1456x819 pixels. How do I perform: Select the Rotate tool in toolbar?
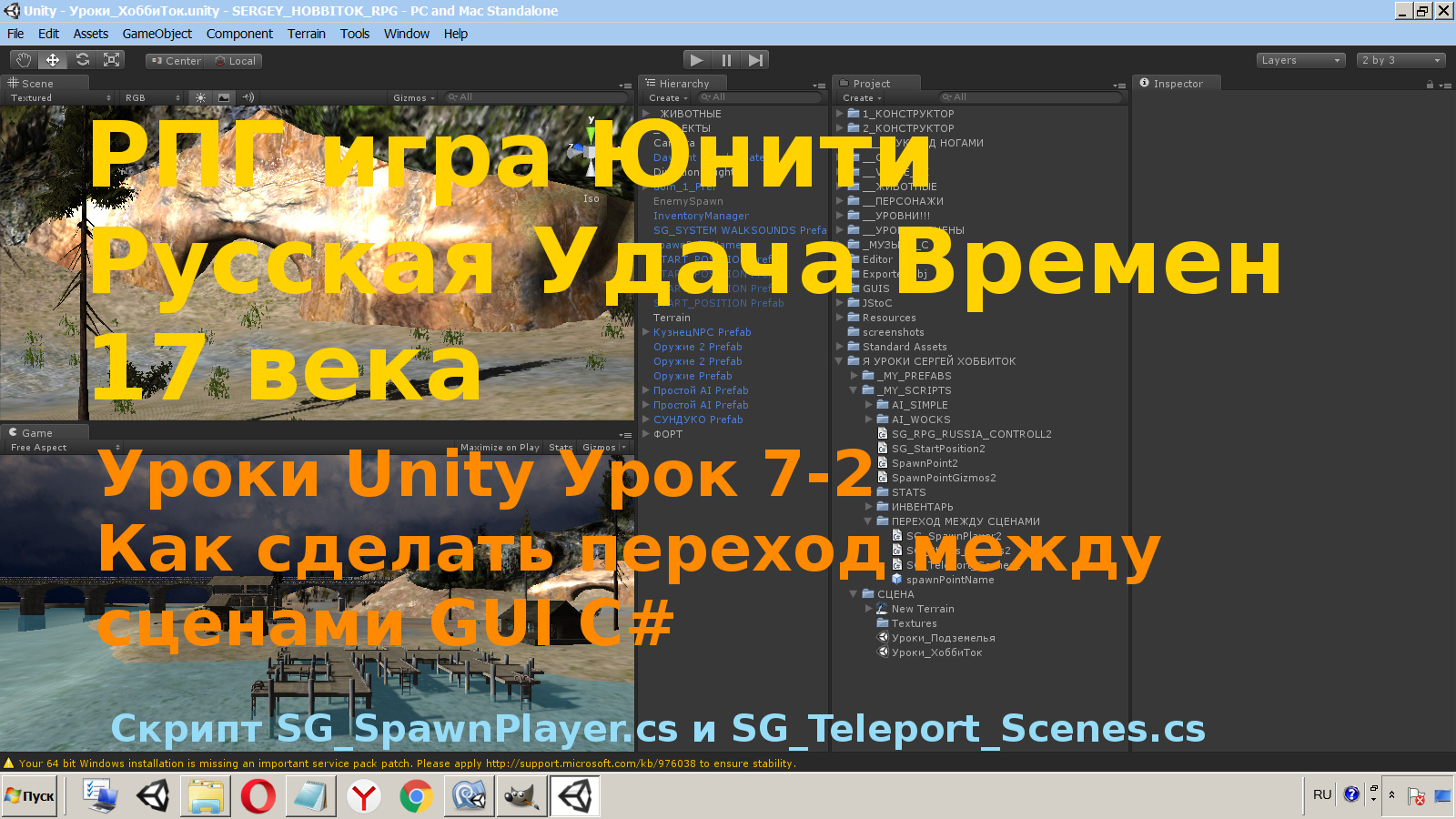(82, 60)
